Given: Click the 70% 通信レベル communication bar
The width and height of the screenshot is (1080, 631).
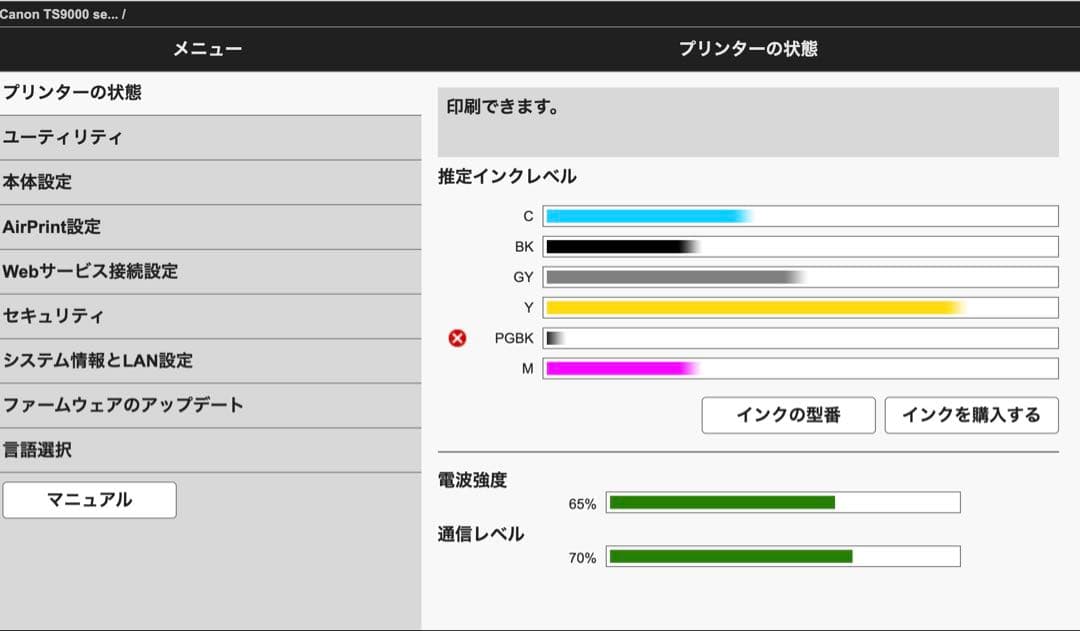Looking at the screenshot, I should 785,556.
